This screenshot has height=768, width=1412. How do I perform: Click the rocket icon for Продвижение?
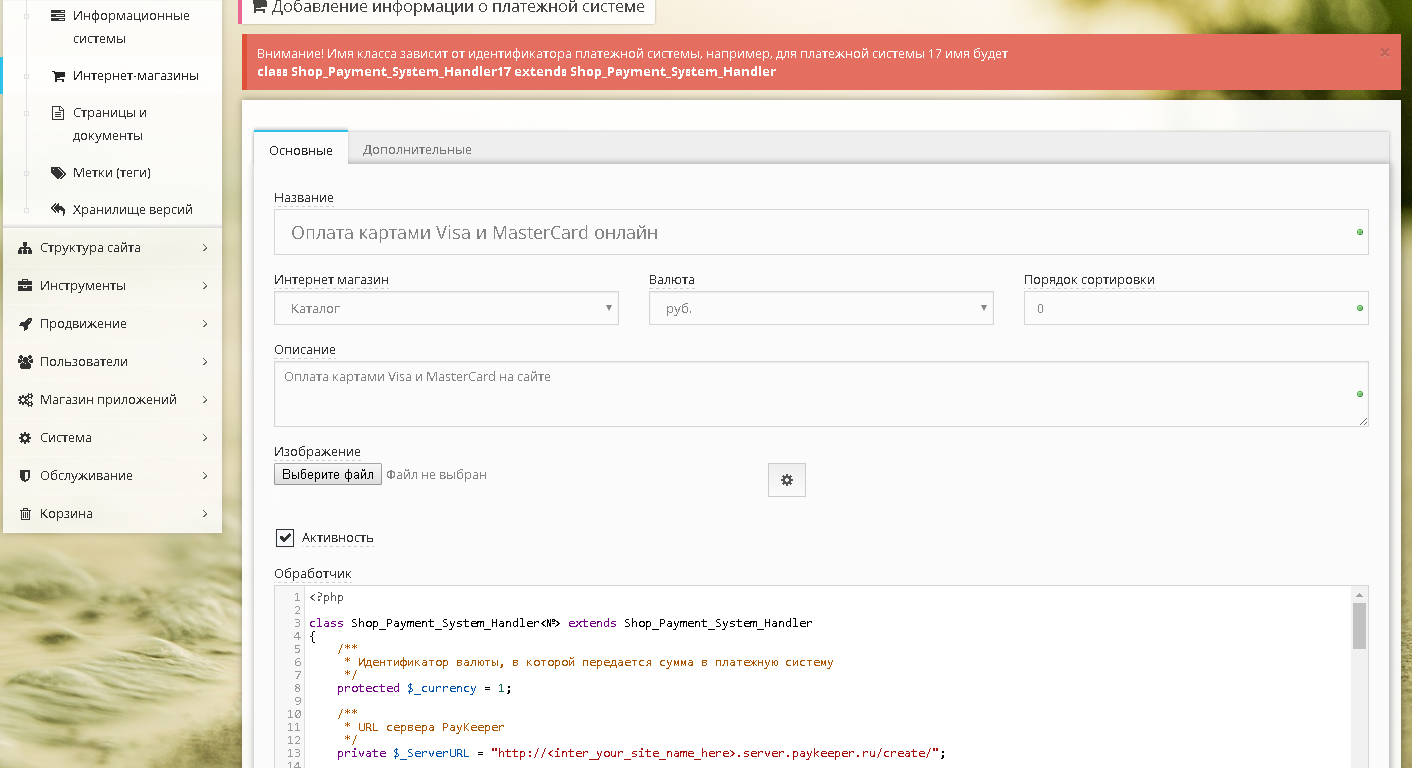(25, 324)
